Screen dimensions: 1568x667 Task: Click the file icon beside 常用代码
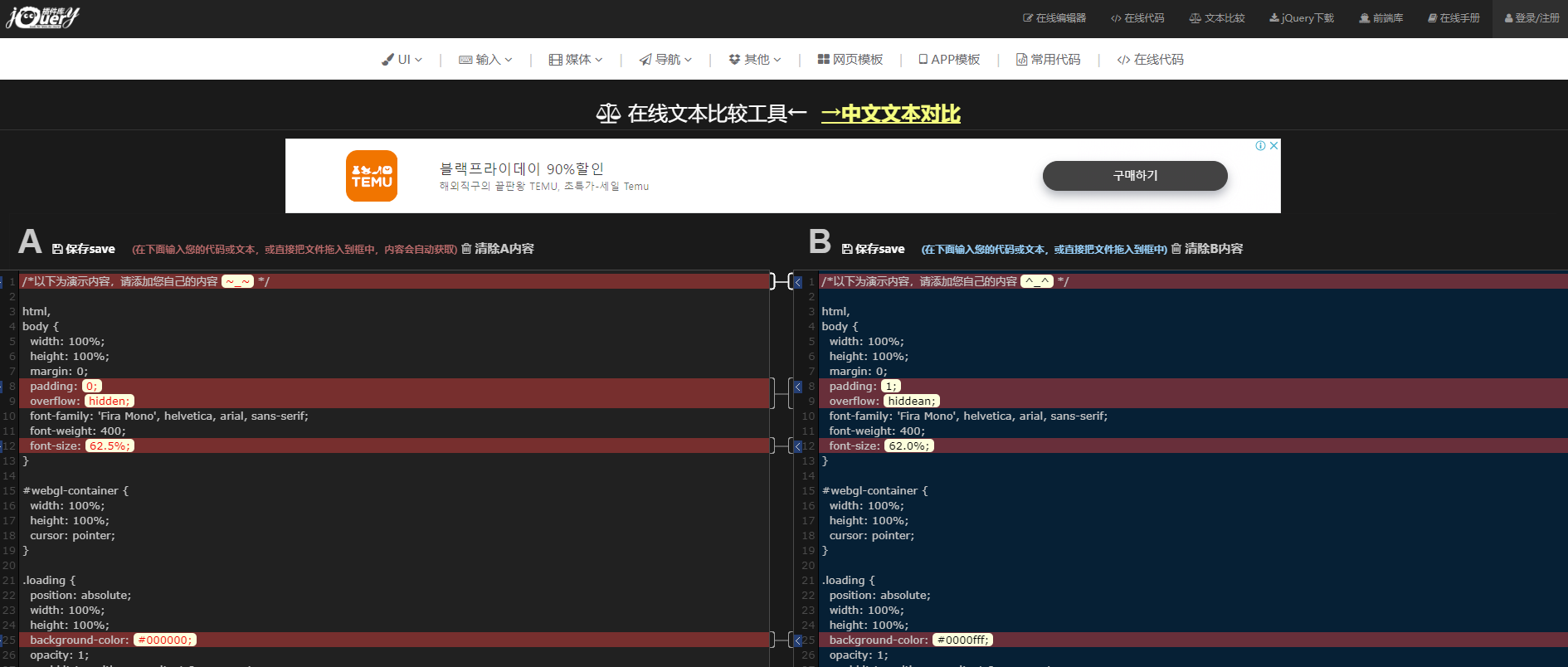(1022, 60)
